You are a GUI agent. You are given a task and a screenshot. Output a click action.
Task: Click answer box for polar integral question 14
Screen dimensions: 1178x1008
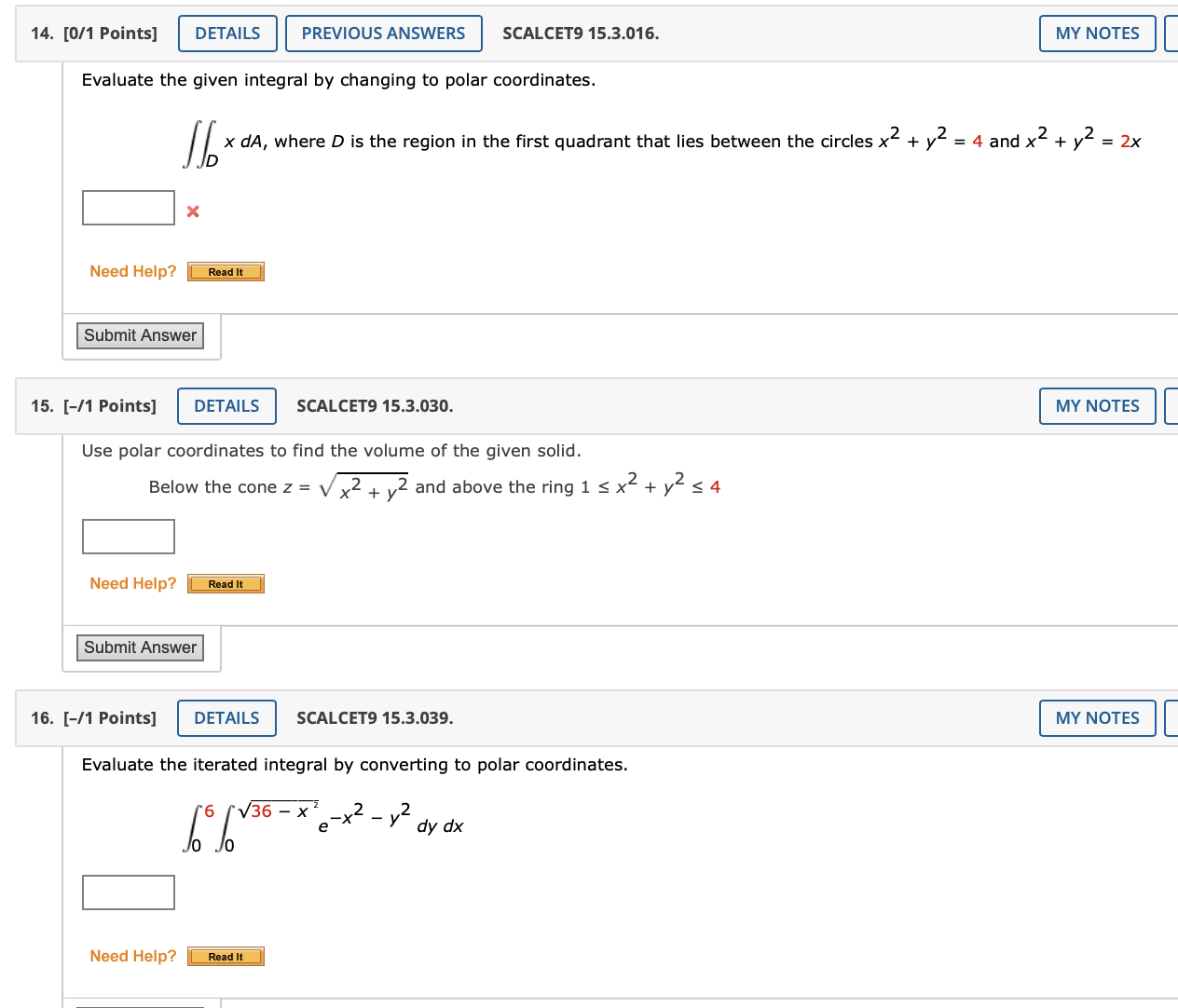pyautogui.click(x=129, y=208)
